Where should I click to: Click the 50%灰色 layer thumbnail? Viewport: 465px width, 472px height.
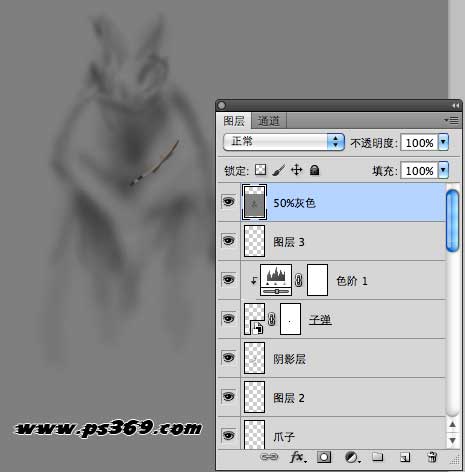point(254,202)
